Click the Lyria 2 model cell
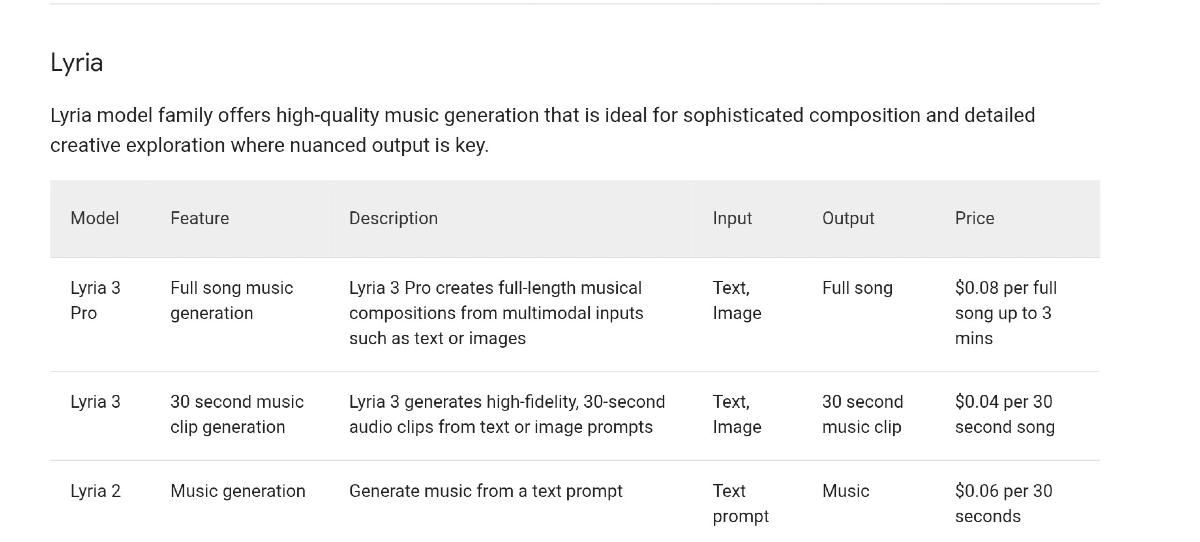The image size is (1200, 542). pos(95,491)
